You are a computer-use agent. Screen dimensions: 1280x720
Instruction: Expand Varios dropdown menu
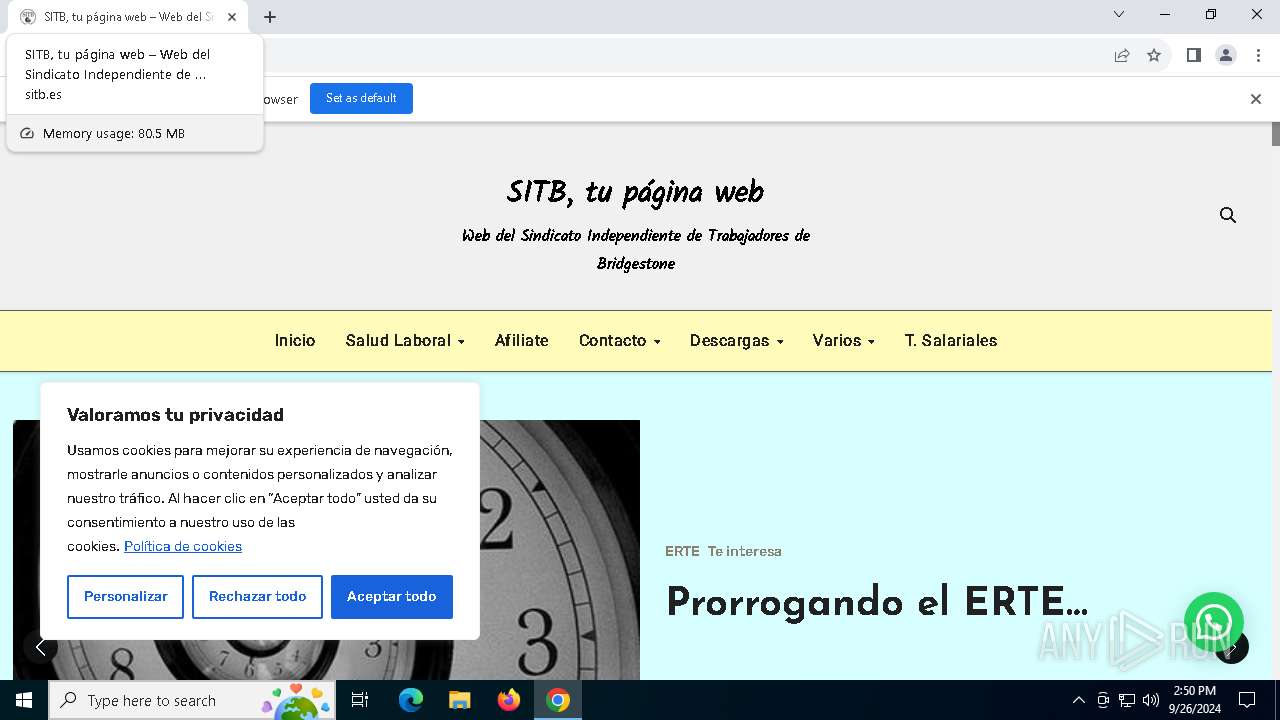pyautogui.click(x=844, y=341)
